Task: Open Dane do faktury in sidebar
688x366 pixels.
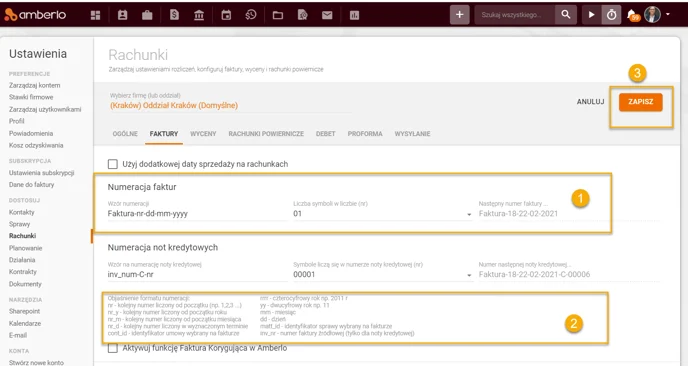Action: pyautogui.click(x=32, y=185)
